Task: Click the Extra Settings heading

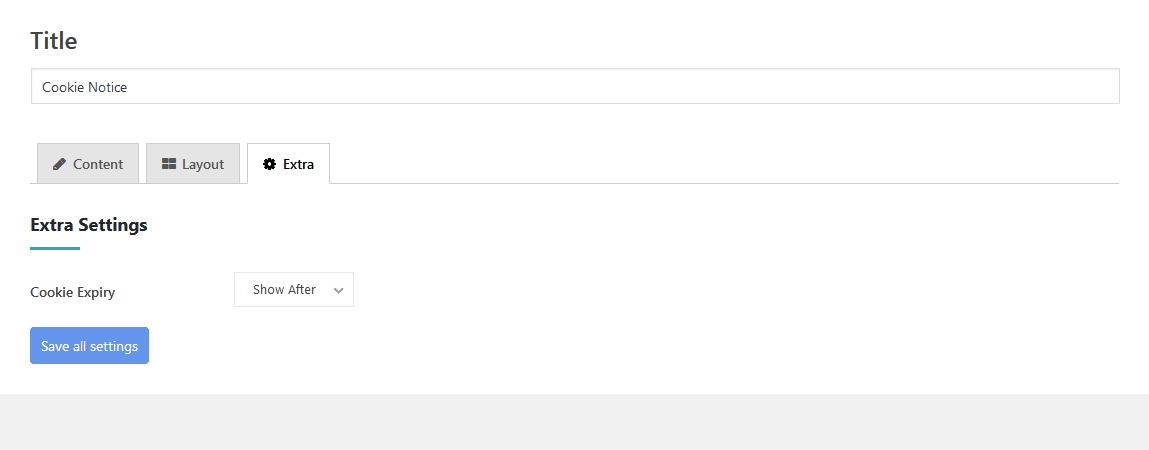Action: tap(89, 224)
